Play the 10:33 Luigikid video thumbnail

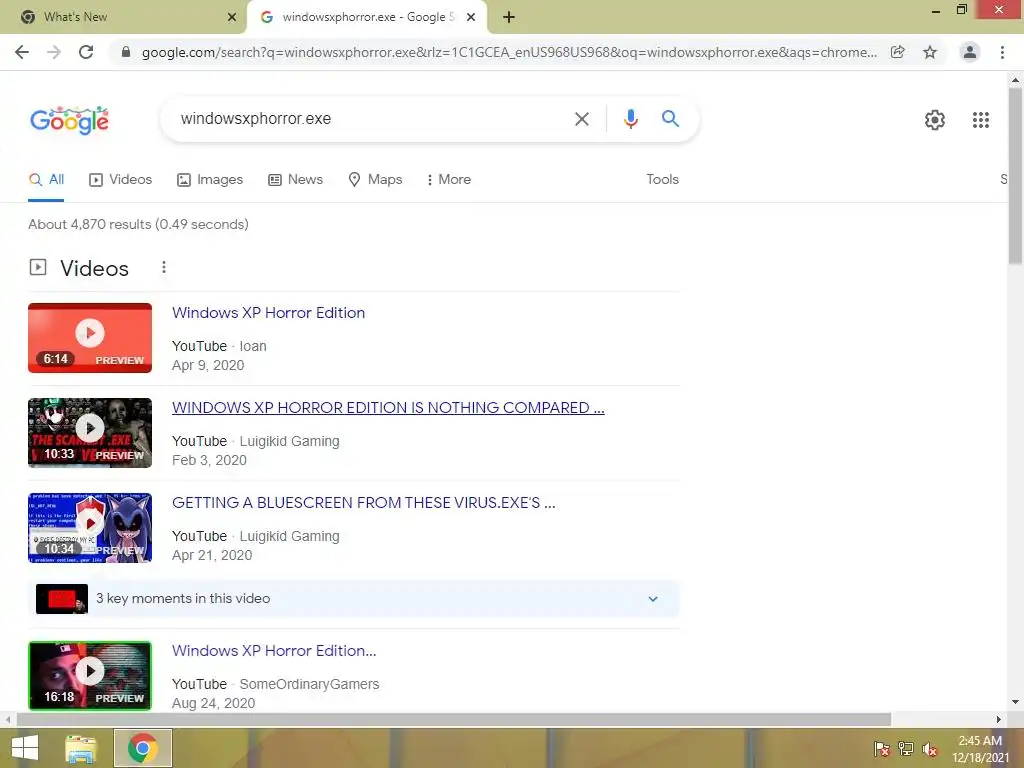coord(90,433)
